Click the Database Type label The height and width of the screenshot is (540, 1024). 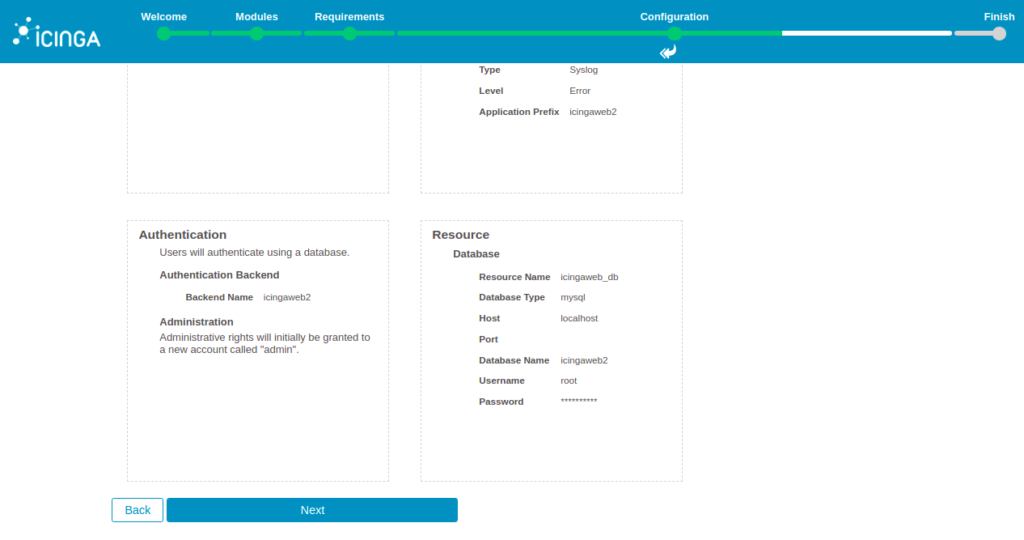tap(512, 297)
